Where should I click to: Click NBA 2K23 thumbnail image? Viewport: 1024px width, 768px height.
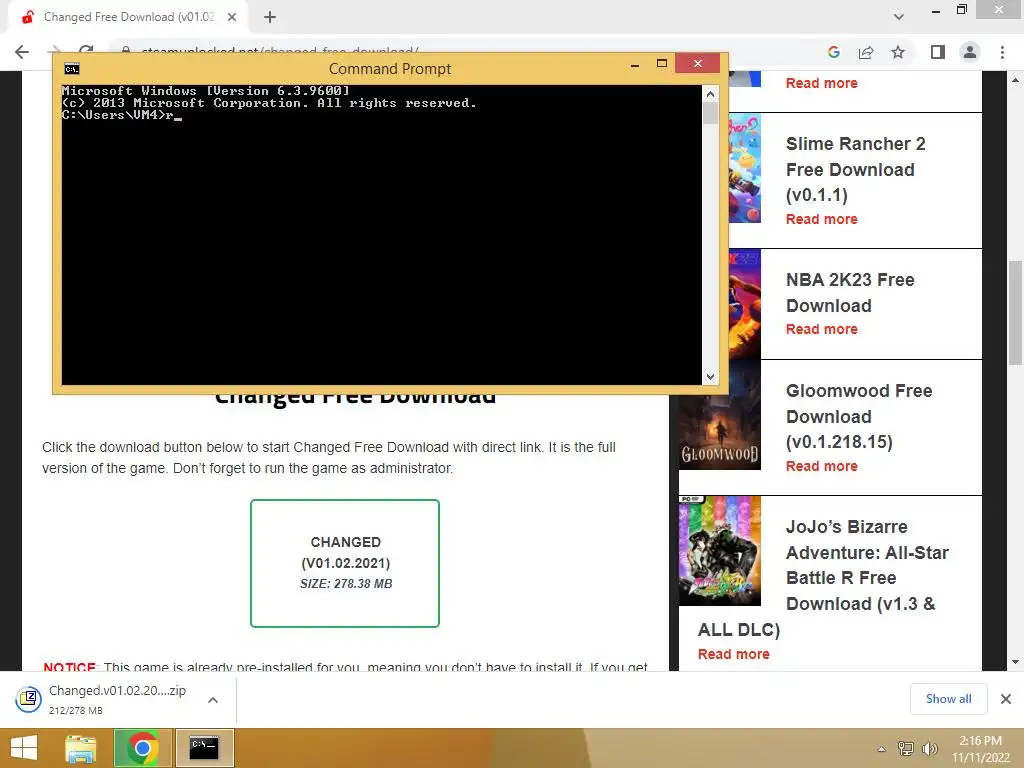(744, 304)
